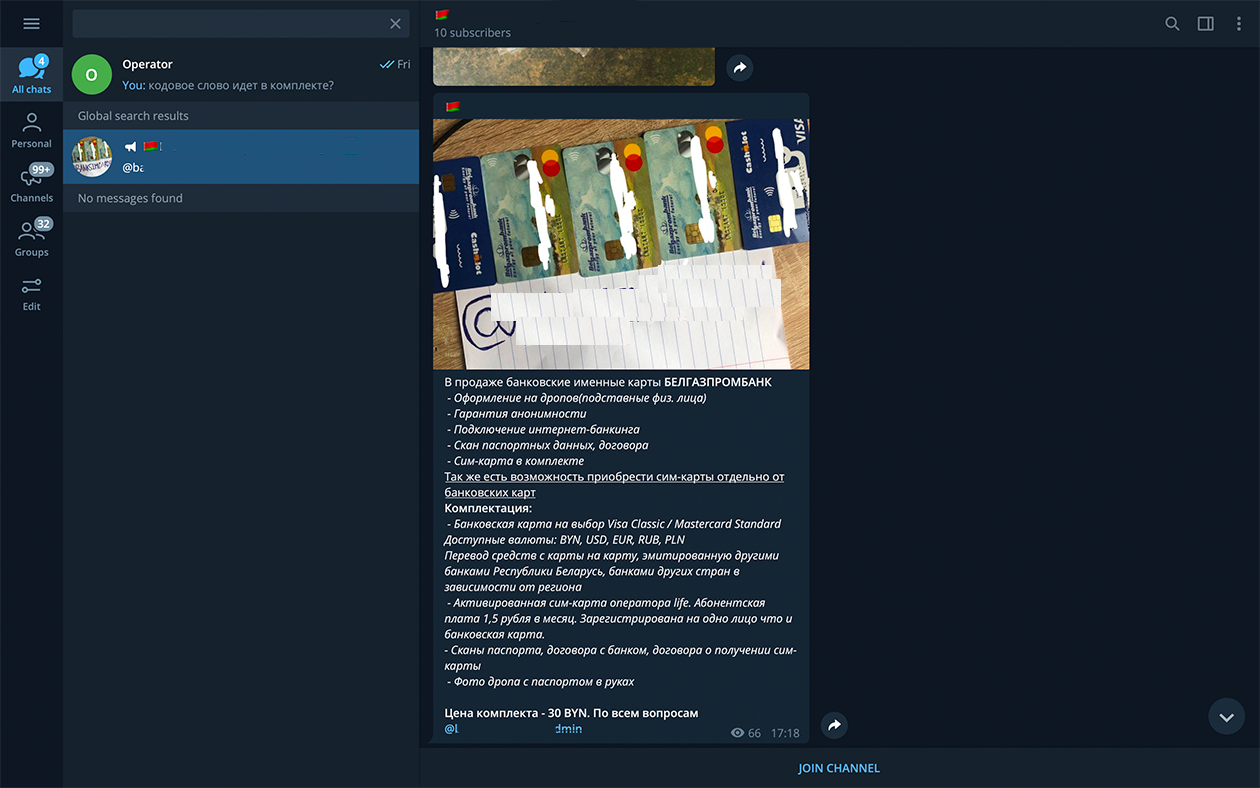Click the 10 subscribers header text
Image resolution: width=1260 pixels, height=788 pixels.
(x=472, y=33)
